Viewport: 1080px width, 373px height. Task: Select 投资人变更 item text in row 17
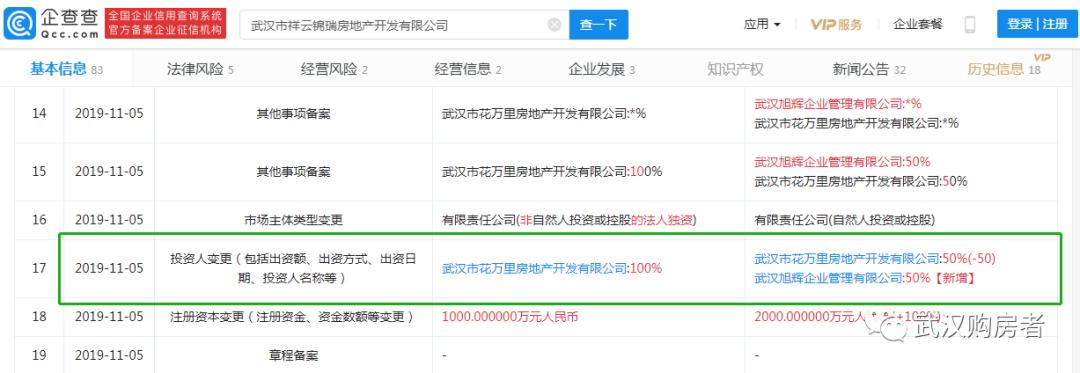pos(293,268)
